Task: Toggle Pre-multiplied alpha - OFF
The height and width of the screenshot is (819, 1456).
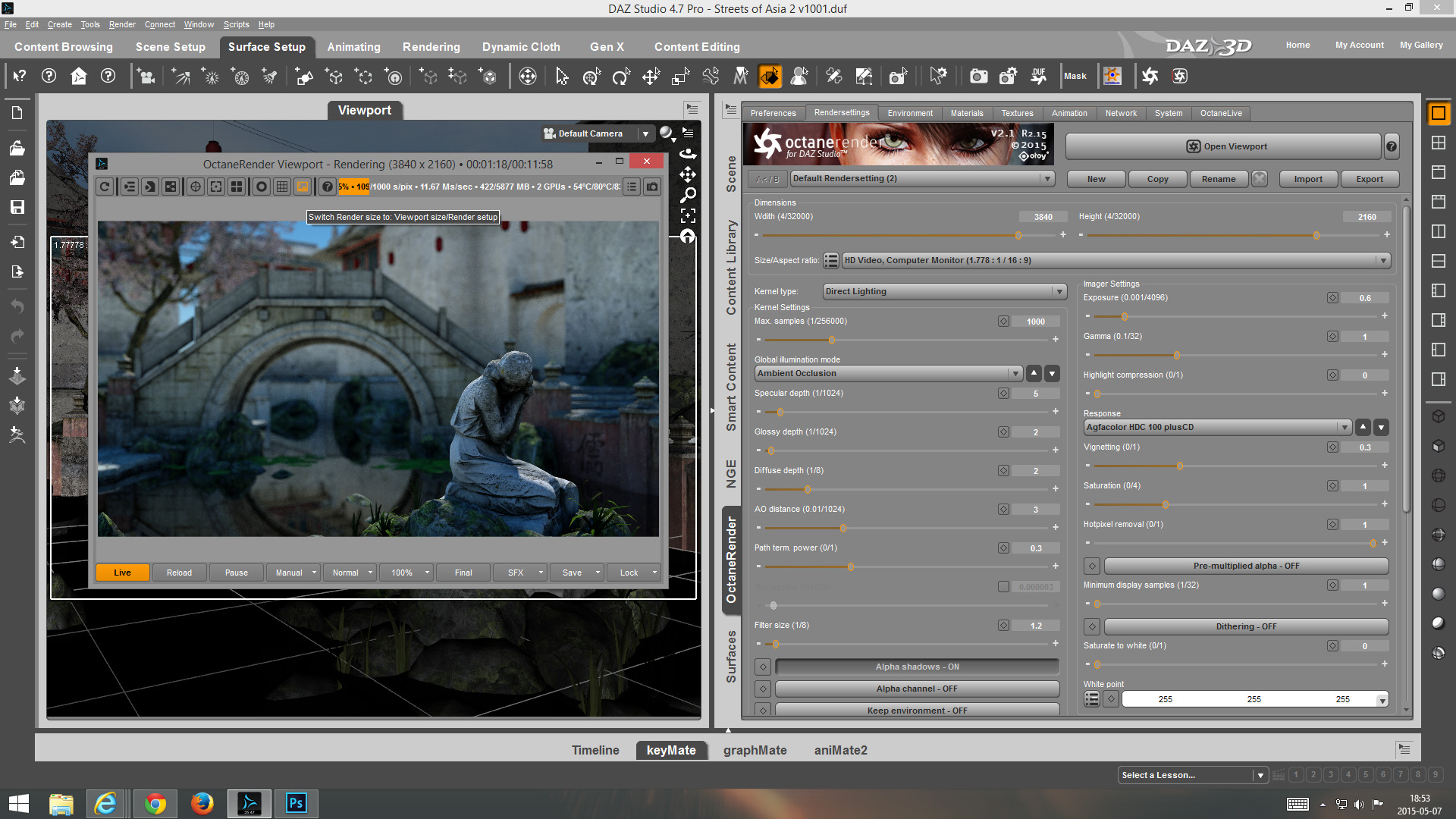Action: 1246,566
